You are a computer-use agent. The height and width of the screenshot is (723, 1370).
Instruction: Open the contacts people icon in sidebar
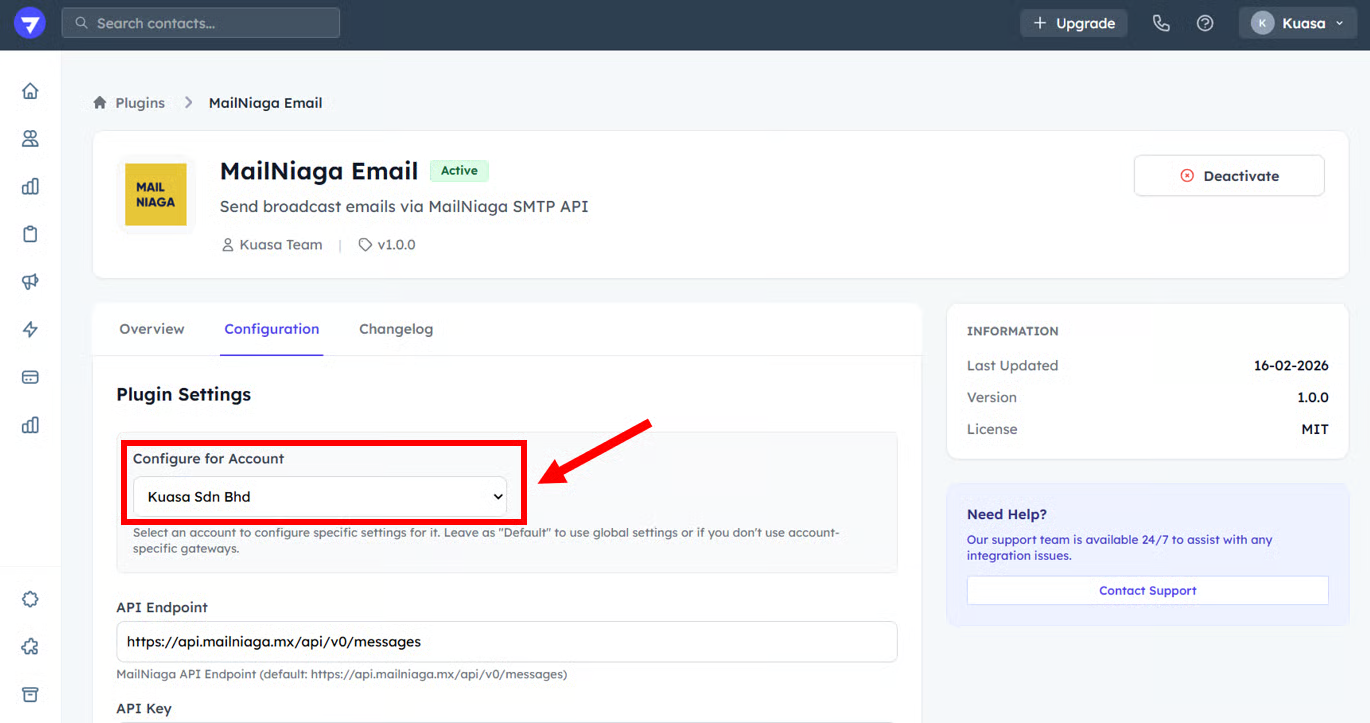30,139
